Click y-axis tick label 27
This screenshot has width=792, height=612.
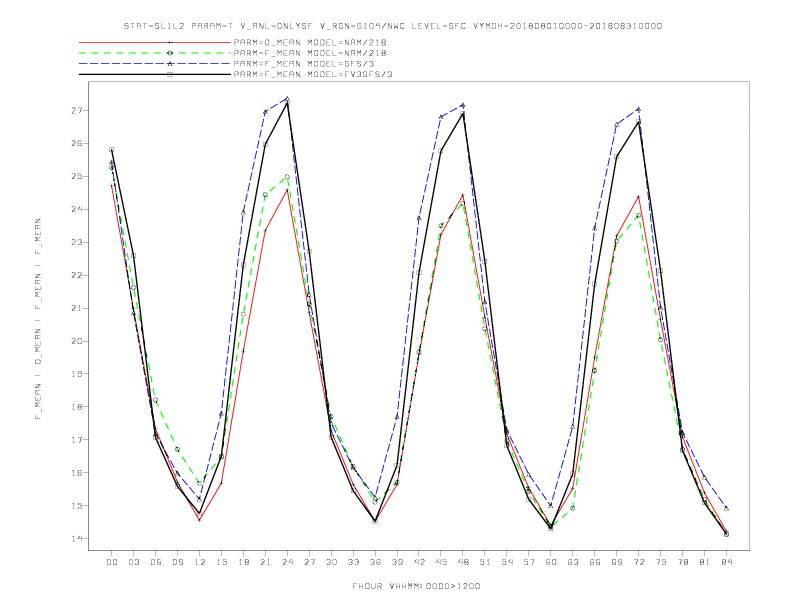click(75, 111)
